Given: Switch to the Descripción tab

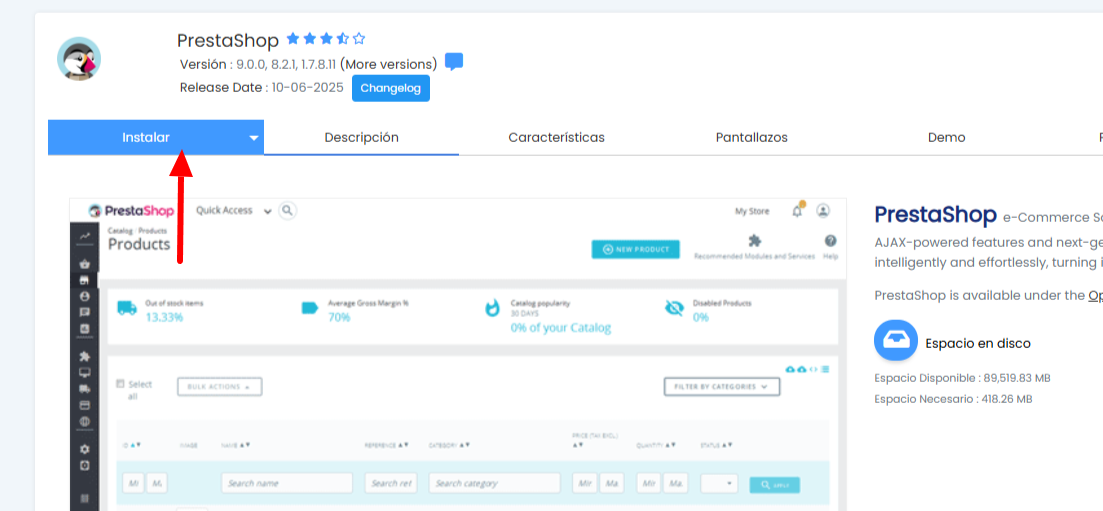Looking at the screenshot, I should point(362,137).
